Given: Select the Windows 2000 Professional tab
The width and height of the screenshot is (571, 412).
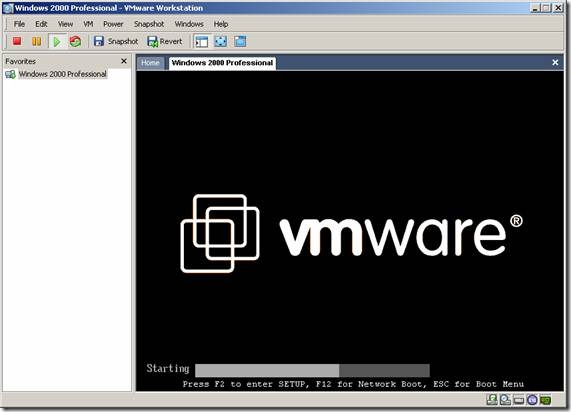Looking at the screenshot, I should coord(222,63).
